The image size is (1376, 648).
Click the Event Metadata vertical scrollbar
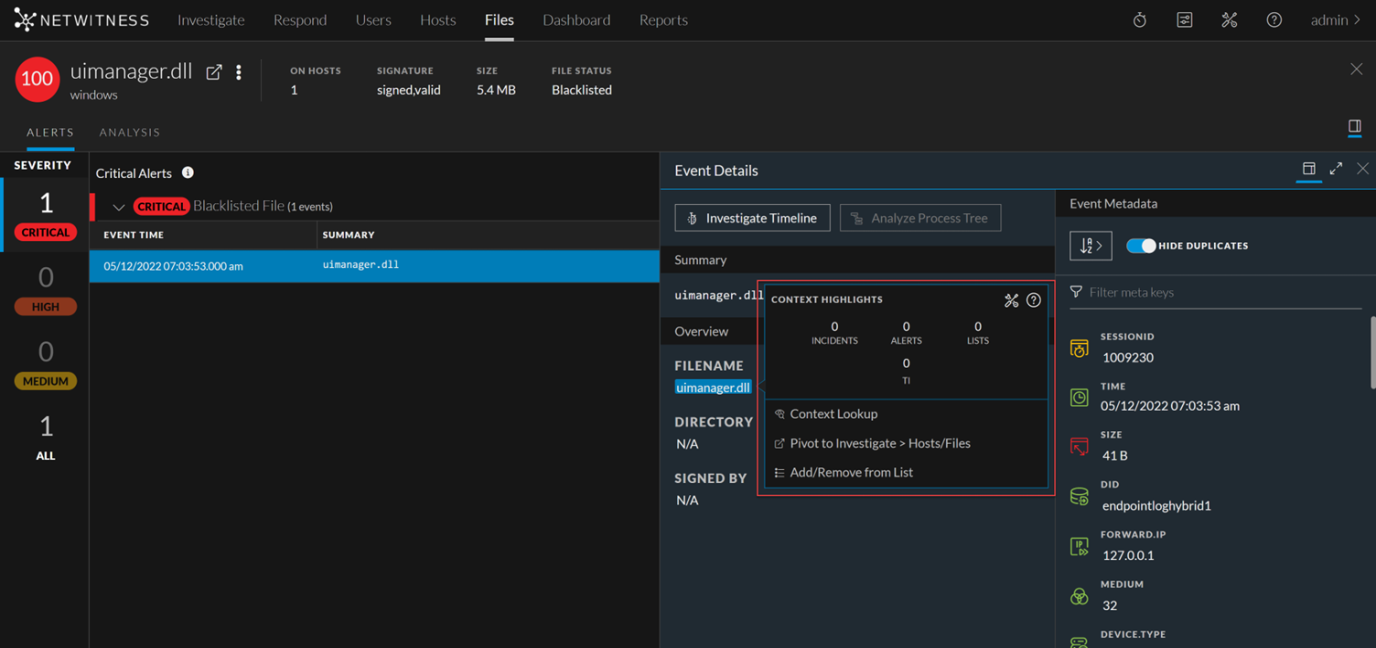pyautogui.click(x=1371, y=350)
